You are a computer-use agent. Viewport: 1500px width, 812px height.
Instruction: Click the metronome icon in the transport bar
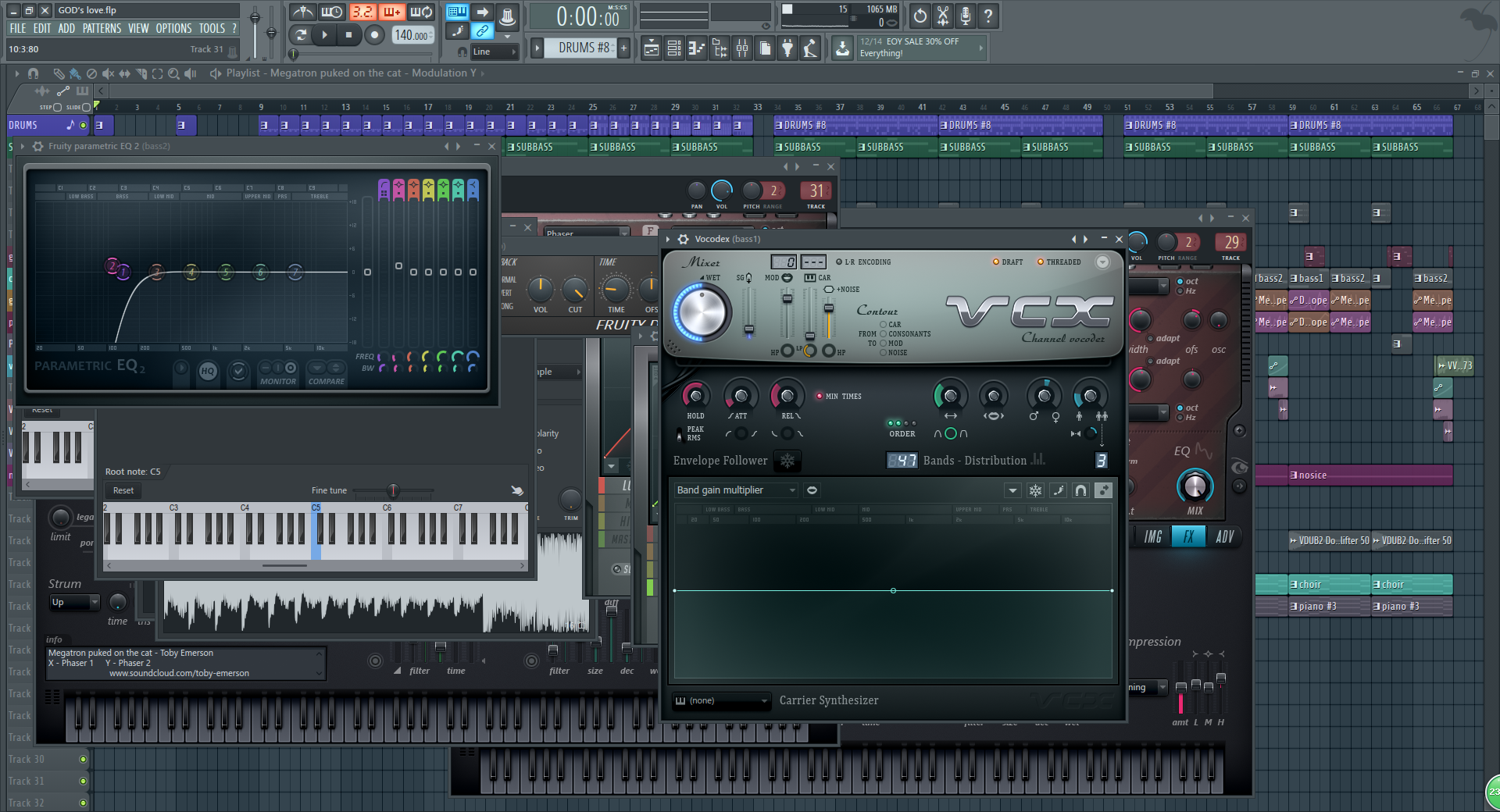pos(302,12)
